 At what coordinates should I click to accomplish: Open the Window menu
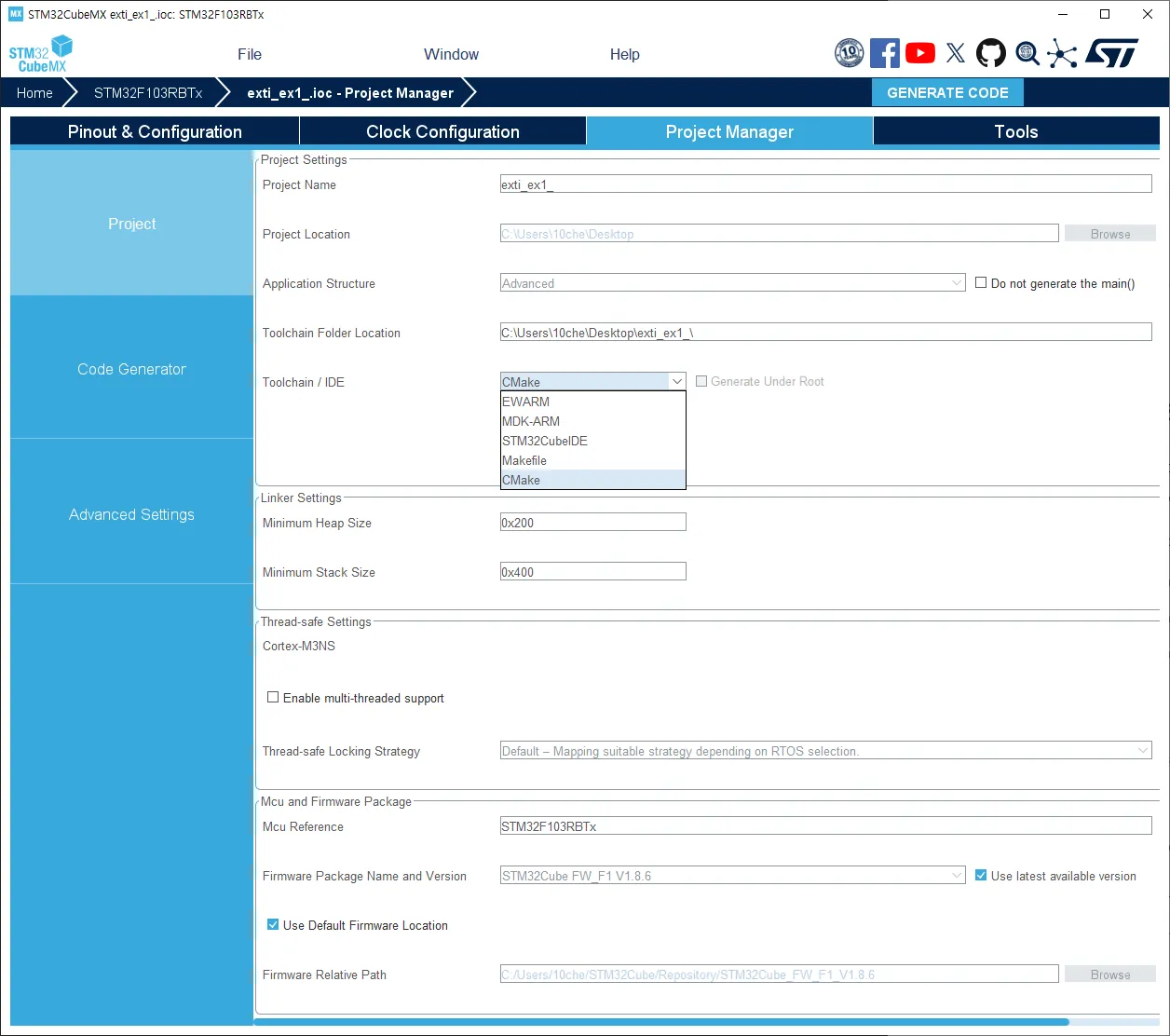pos(451,54)
